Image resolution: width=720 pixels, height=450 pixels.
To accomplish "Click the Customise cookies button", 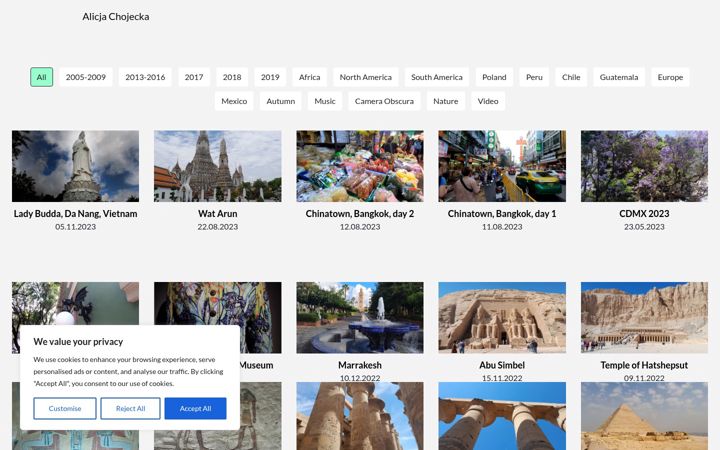I will tap(65, 408).
